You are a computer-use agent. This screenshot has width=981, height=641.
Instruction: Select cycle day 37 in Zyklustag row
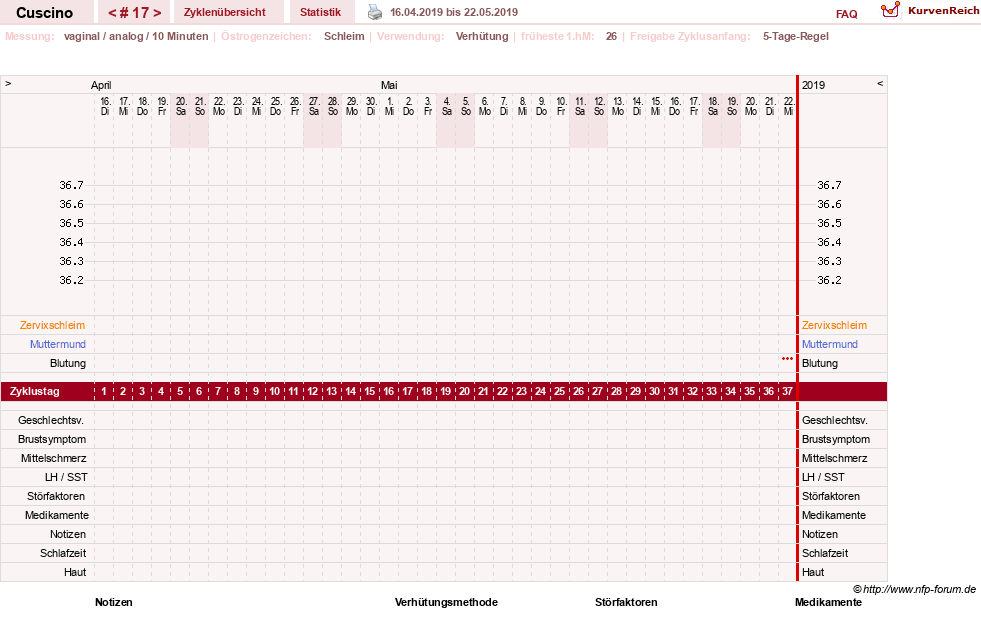(787, 391)
